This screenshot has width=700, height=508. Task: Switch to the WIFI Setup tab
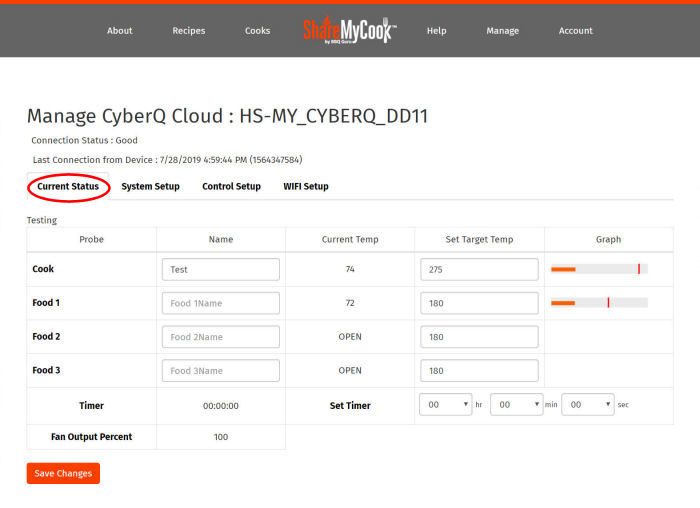pyautogui.click(x=306, y=187)
